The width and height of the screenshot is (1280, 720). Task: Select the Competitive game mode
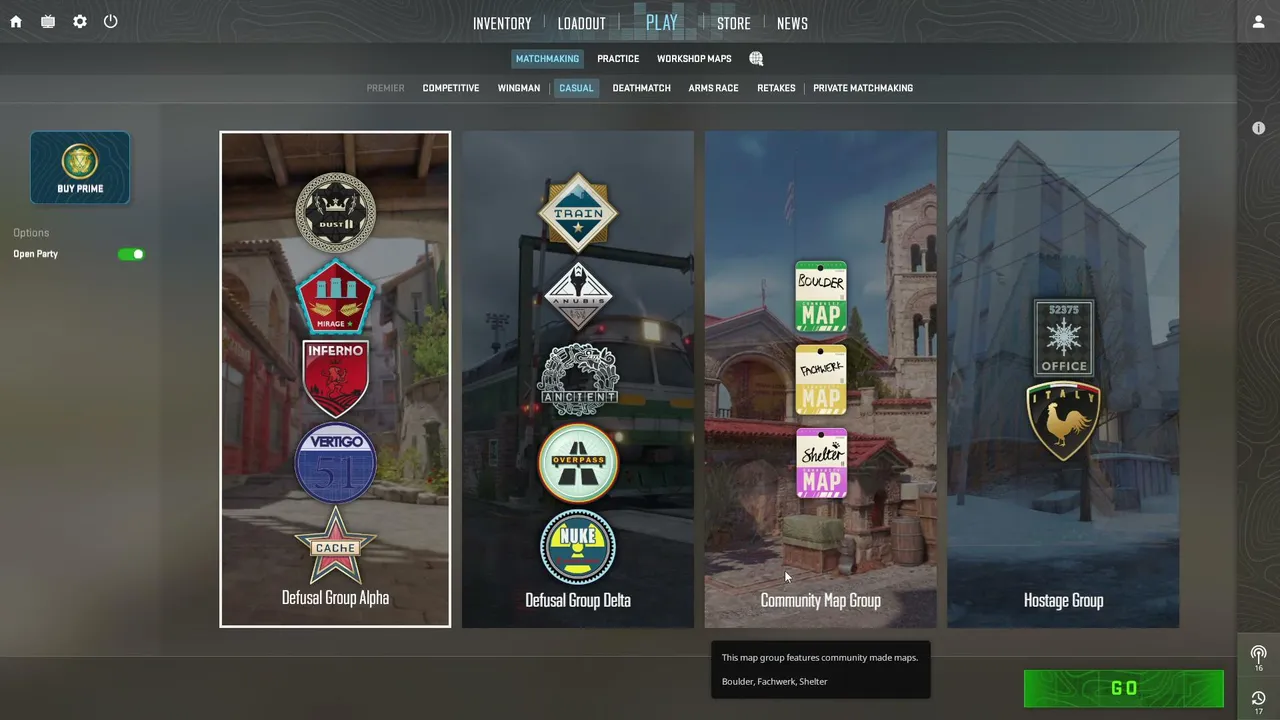tap(451, 88)
